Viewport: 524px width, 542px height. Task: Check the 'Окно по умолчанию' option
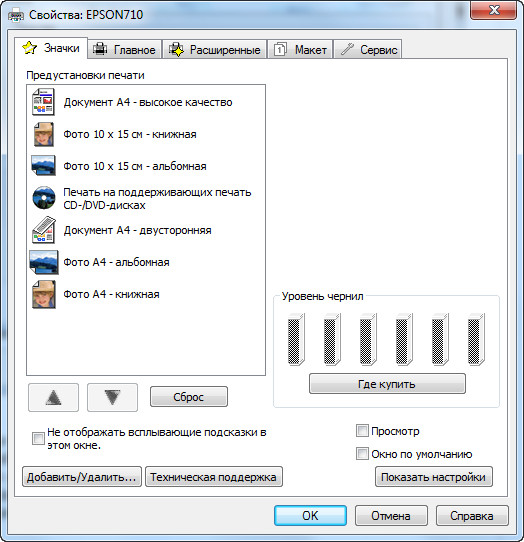click(362, 454)
